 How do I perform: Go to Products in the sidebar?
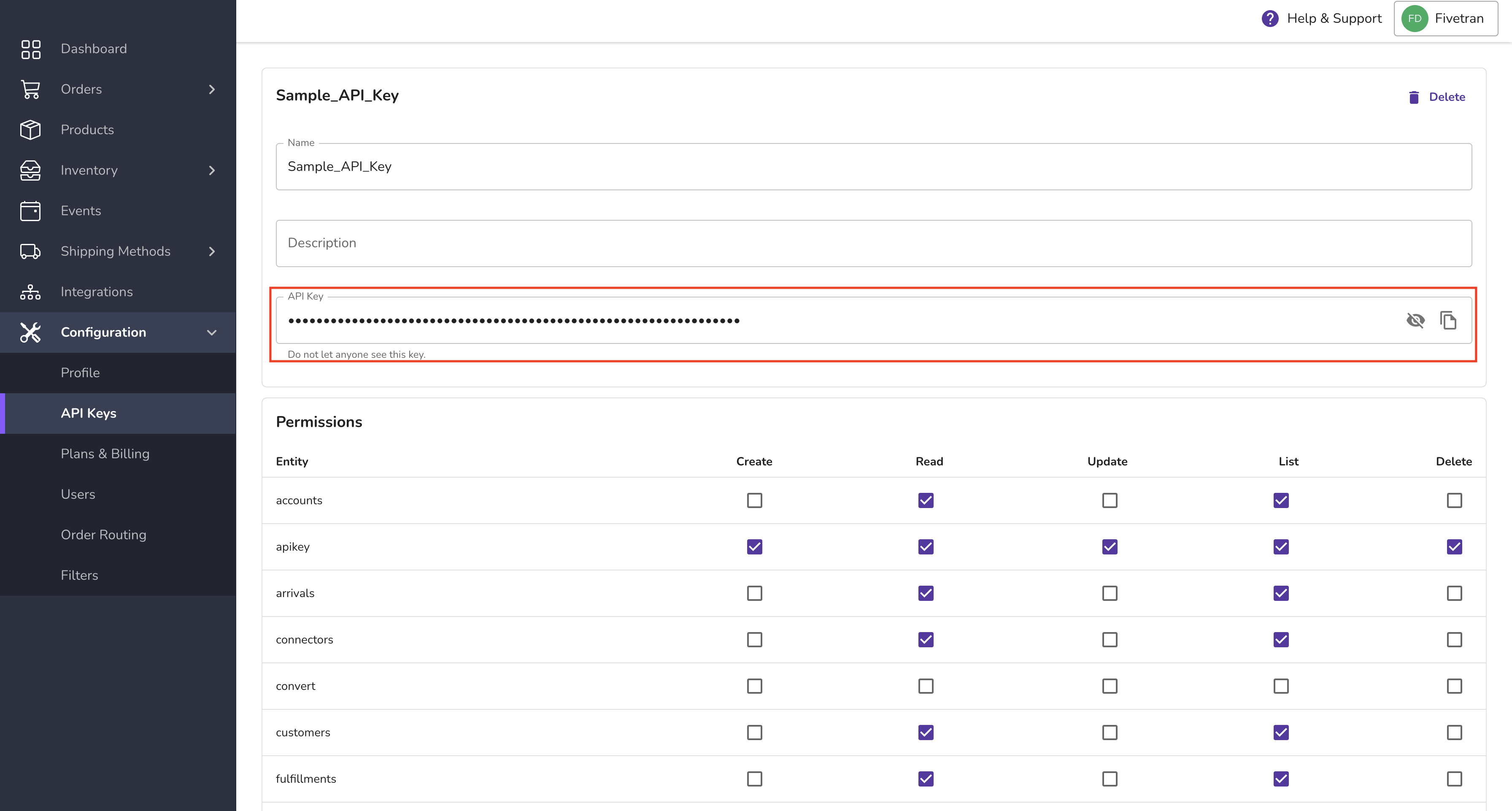coord(87,130)
